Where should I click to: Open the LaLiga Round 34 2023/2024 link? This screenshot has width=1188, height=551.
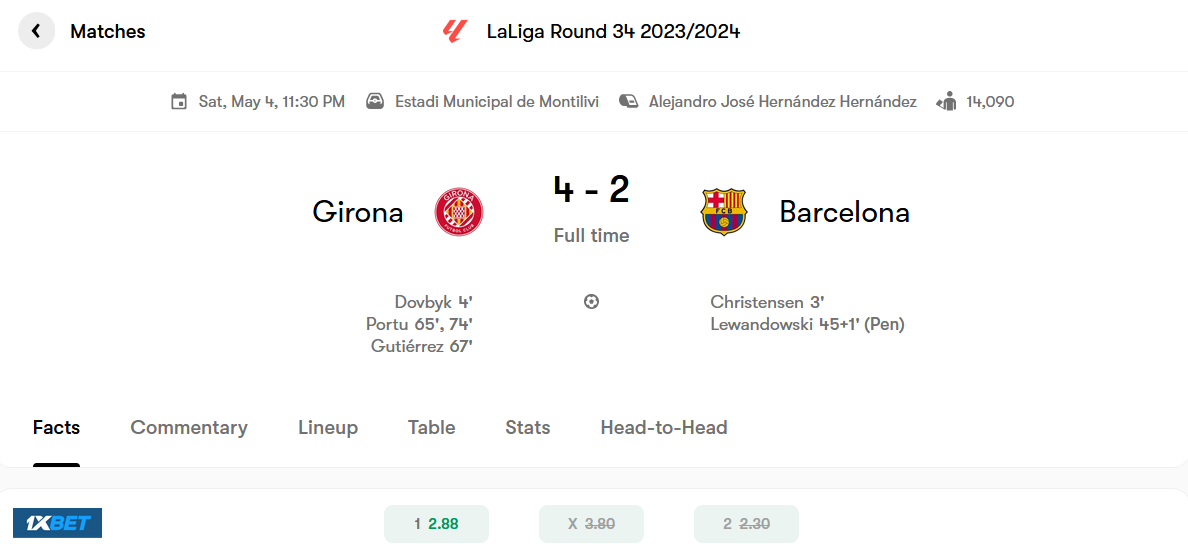click(614, 32)
